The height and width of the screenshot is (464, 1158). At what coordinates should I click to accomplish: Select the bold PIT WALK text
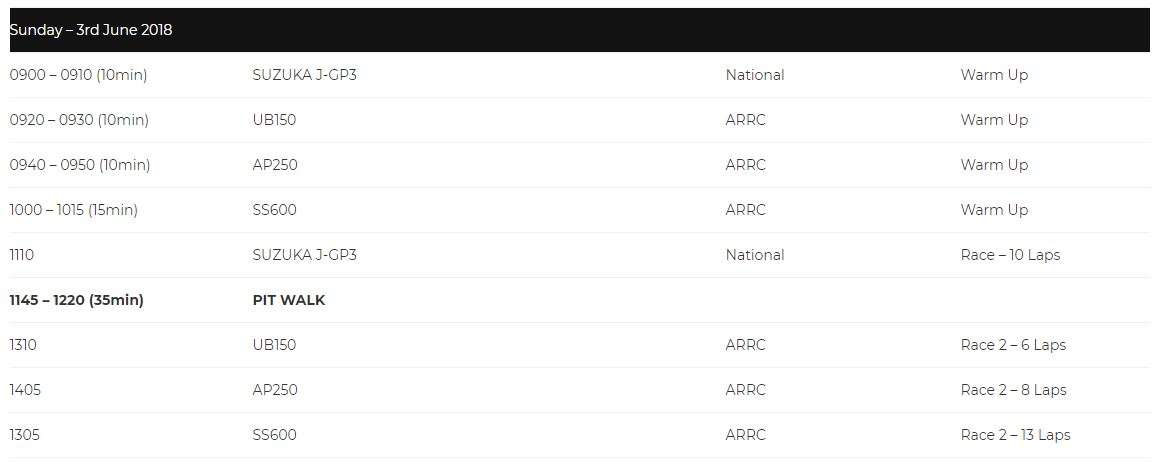[x=289, y=300]
